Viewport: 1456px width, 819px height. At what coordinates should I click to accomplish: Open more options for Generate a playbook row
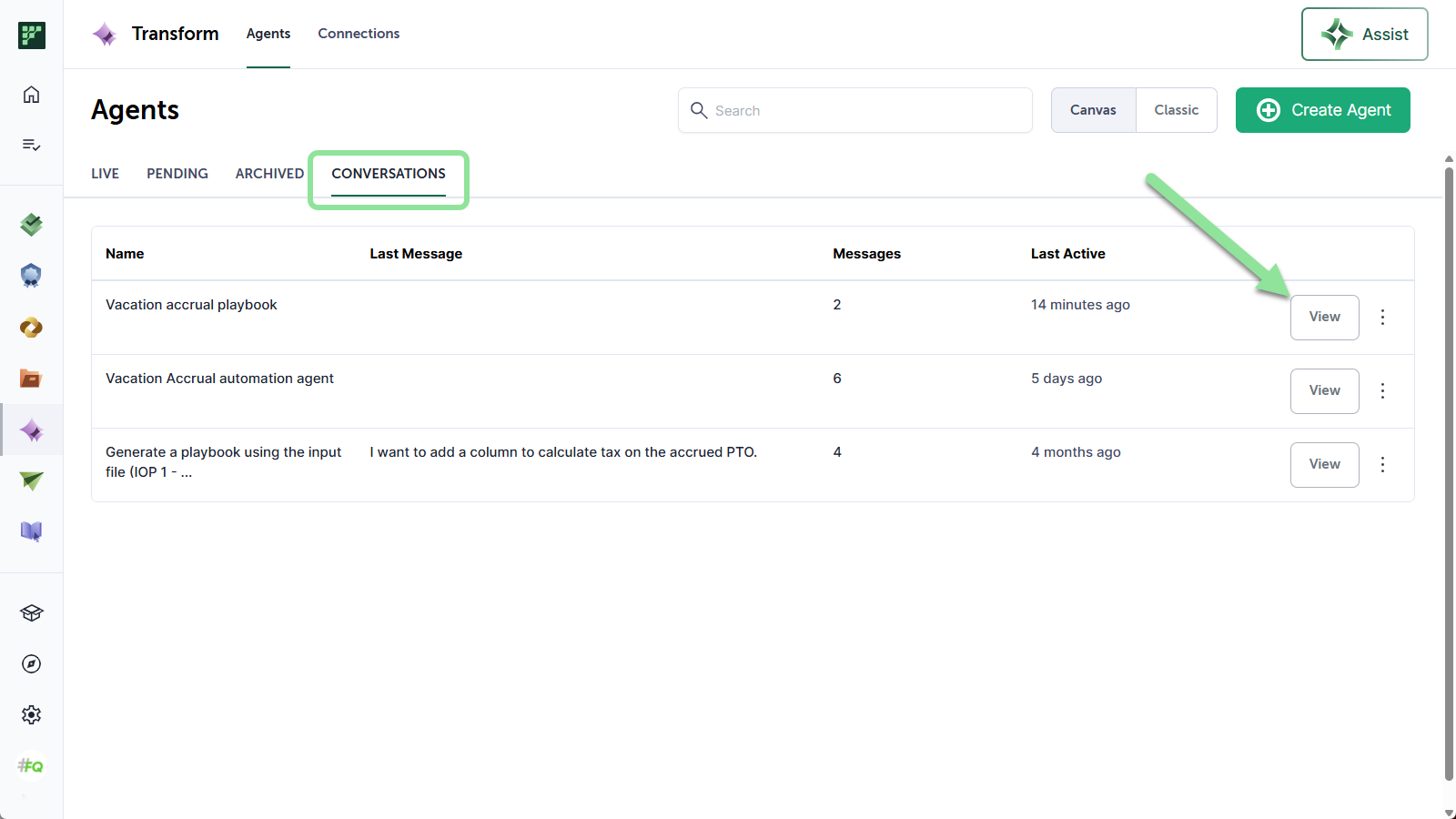[1382, 465]
